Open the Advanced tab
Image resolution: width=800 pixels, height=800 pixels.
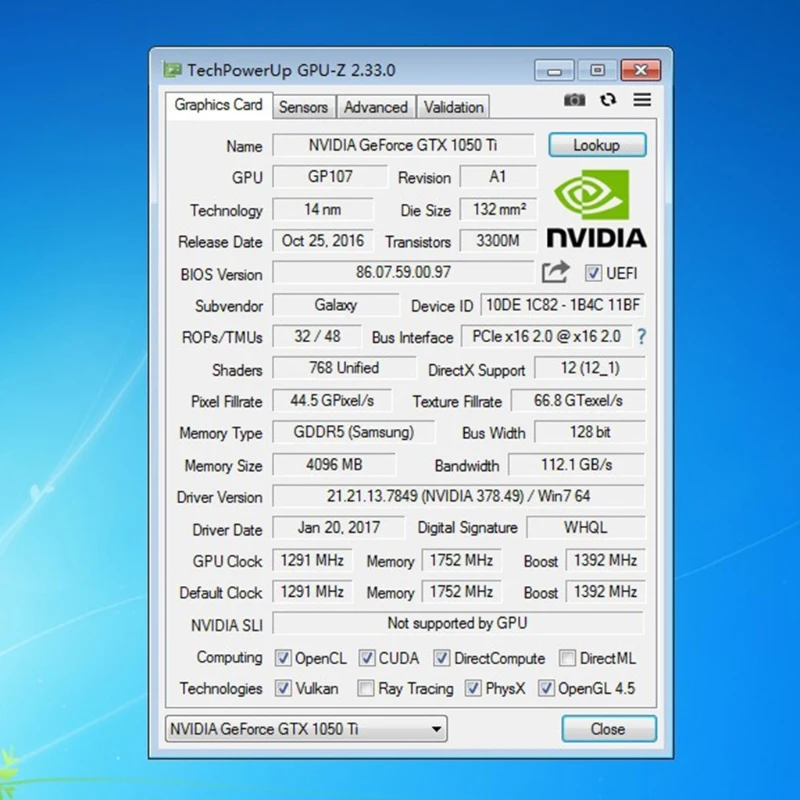(376, 107)
